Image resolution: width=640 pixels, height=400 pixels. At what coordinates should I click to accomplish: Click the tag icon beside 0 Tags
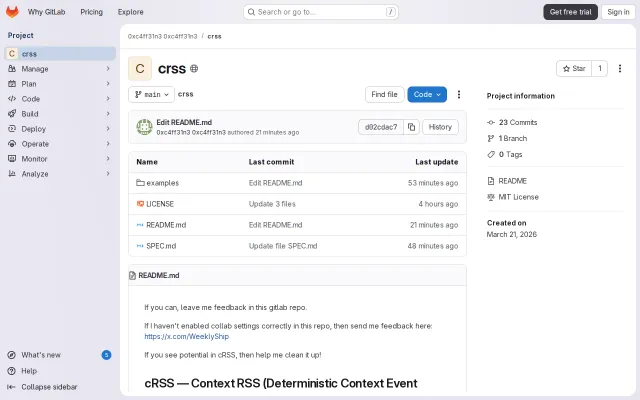tap(491, 154)
